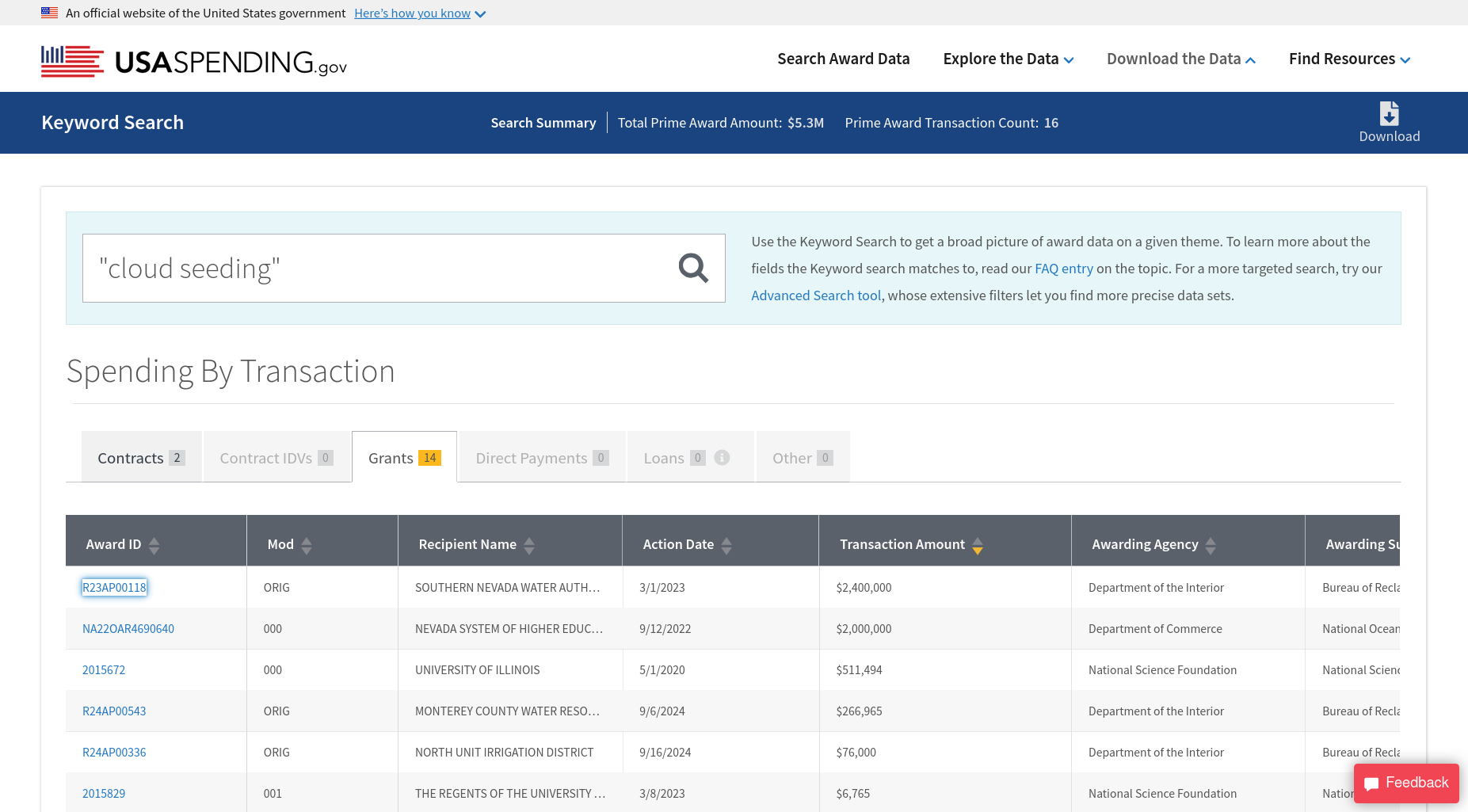Open the FAQ entry link
This screenshot has height=812, width=1468.
pyautogui.click(x=1063, y=269)
